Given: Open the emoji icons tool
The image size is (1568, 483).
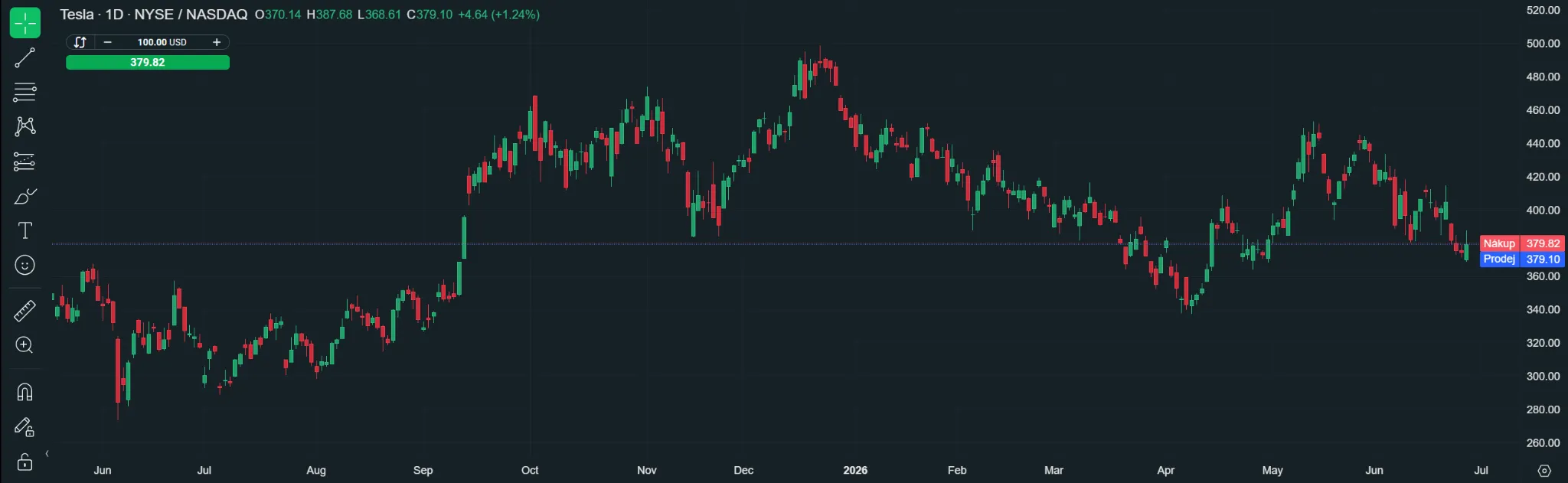Looking at the screenshot, I should [x=25, y=265].
